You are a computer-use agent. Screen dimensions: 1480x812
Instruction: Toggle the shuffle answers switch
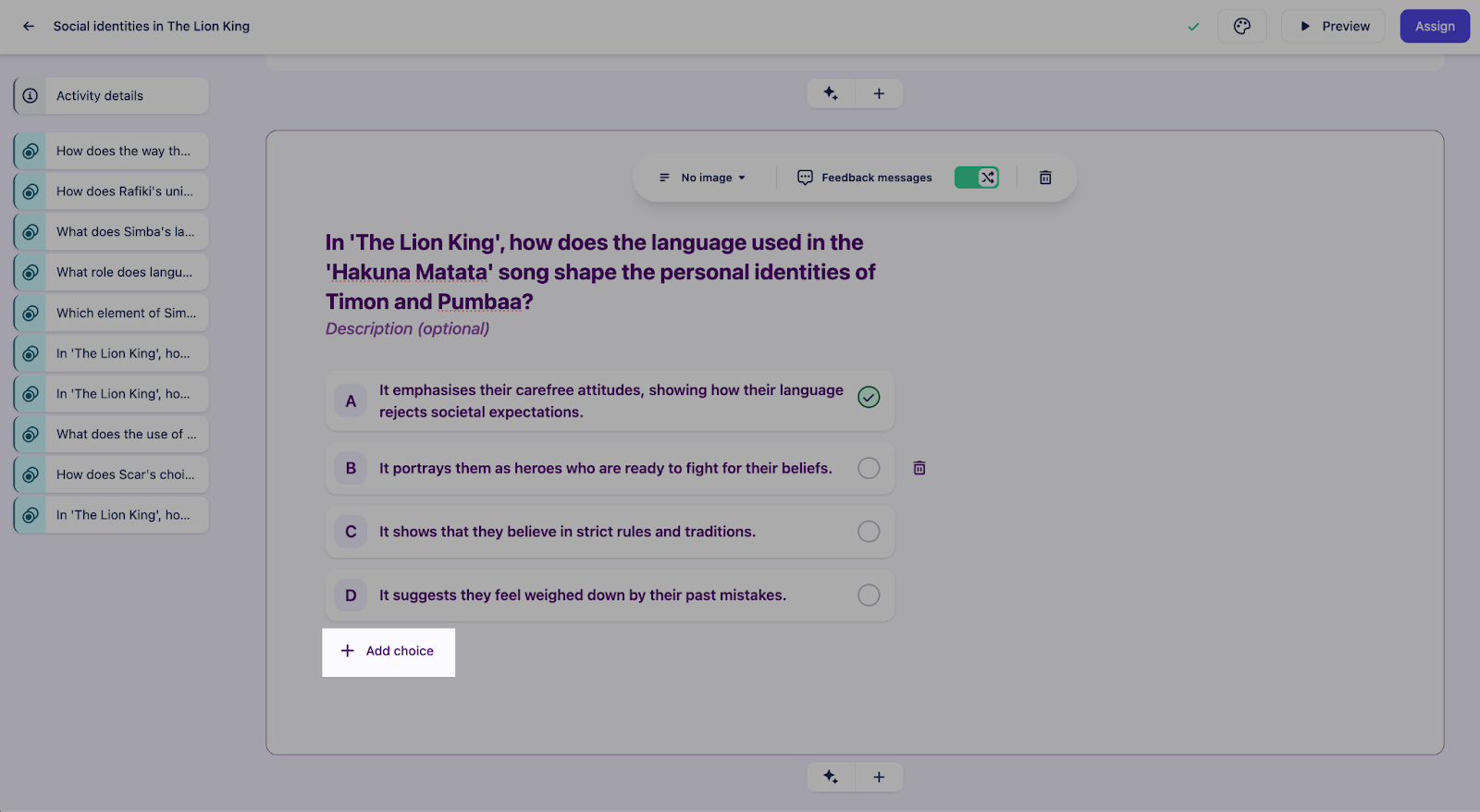tap(977, 178)
